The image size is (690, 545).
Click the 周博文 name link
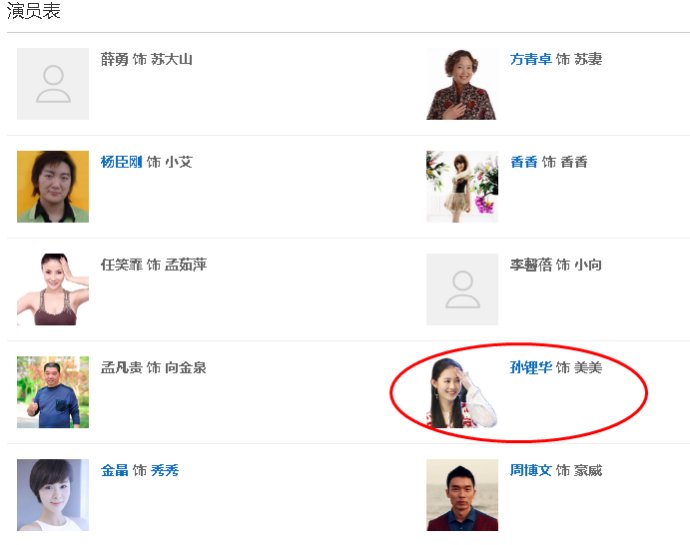point(531,470)
